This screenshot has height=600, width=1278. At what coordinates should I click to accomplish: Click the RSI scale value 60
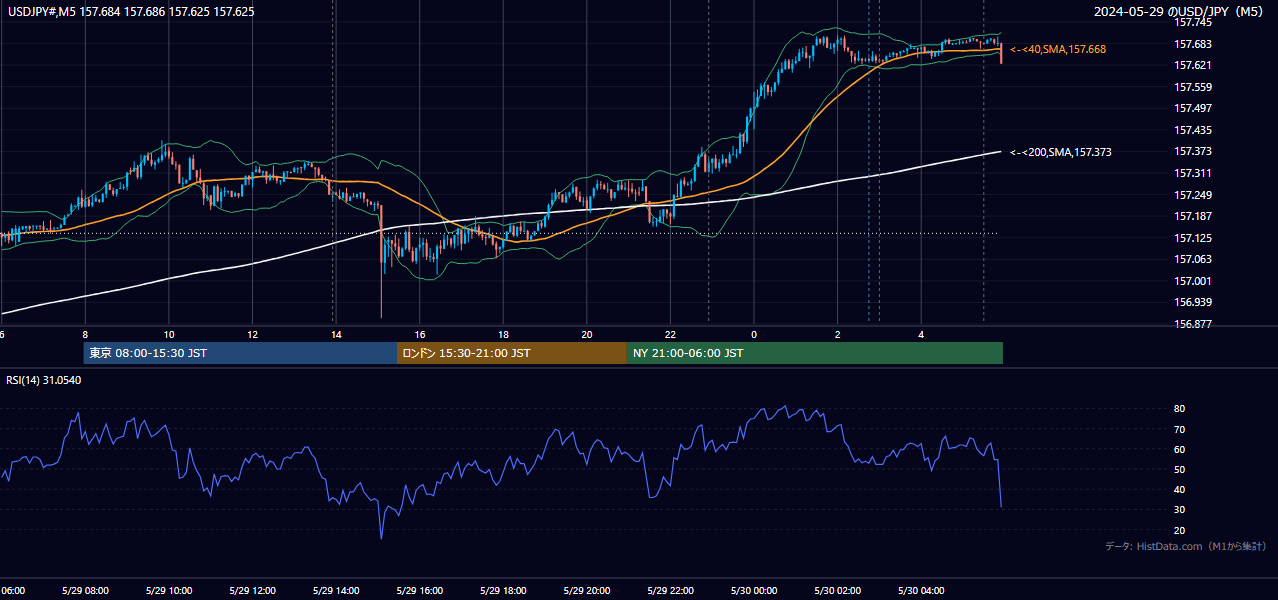(1179, 450)
